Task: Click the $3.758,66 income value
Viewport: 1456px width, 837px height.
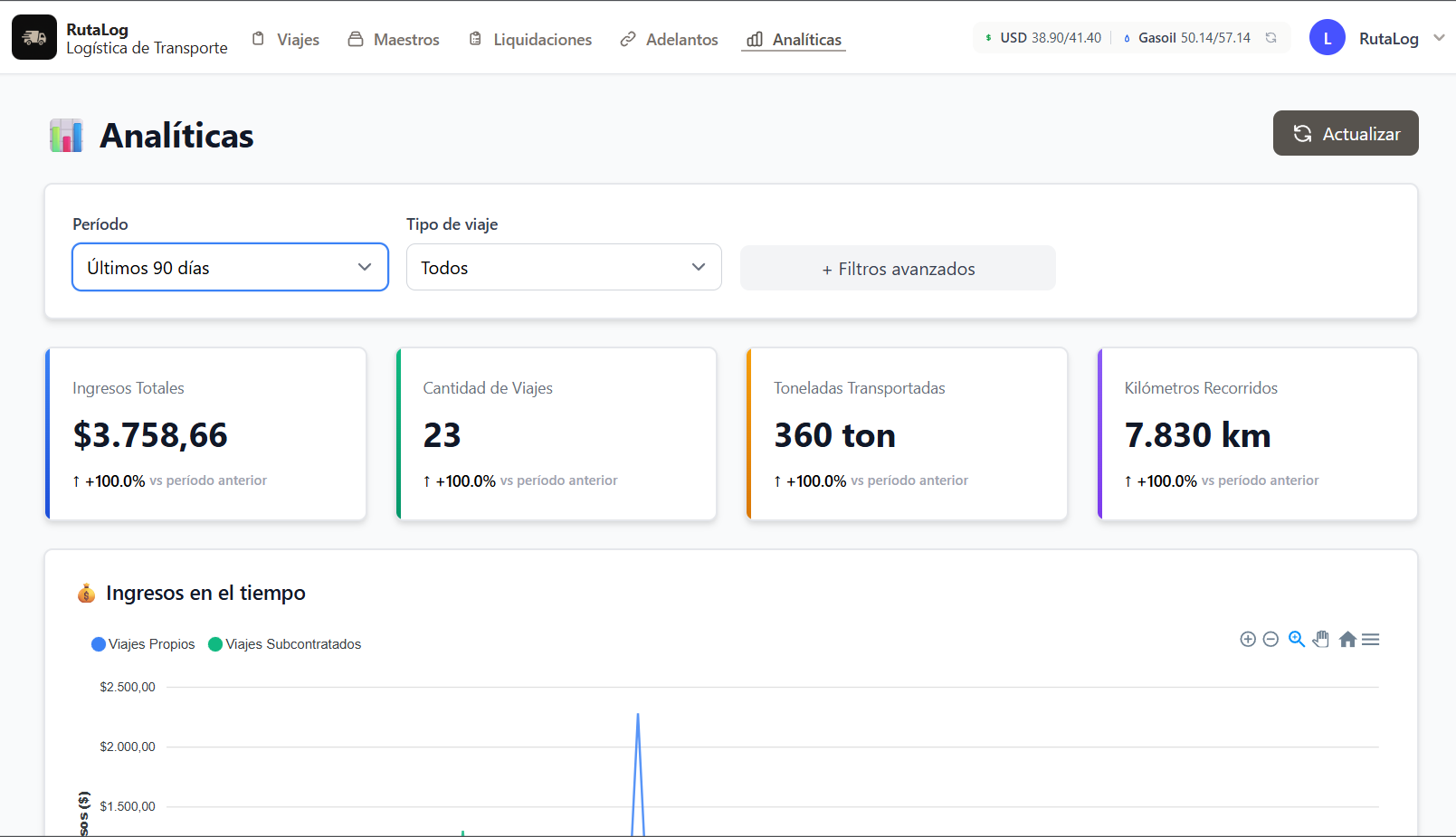Action: point(150,435)
